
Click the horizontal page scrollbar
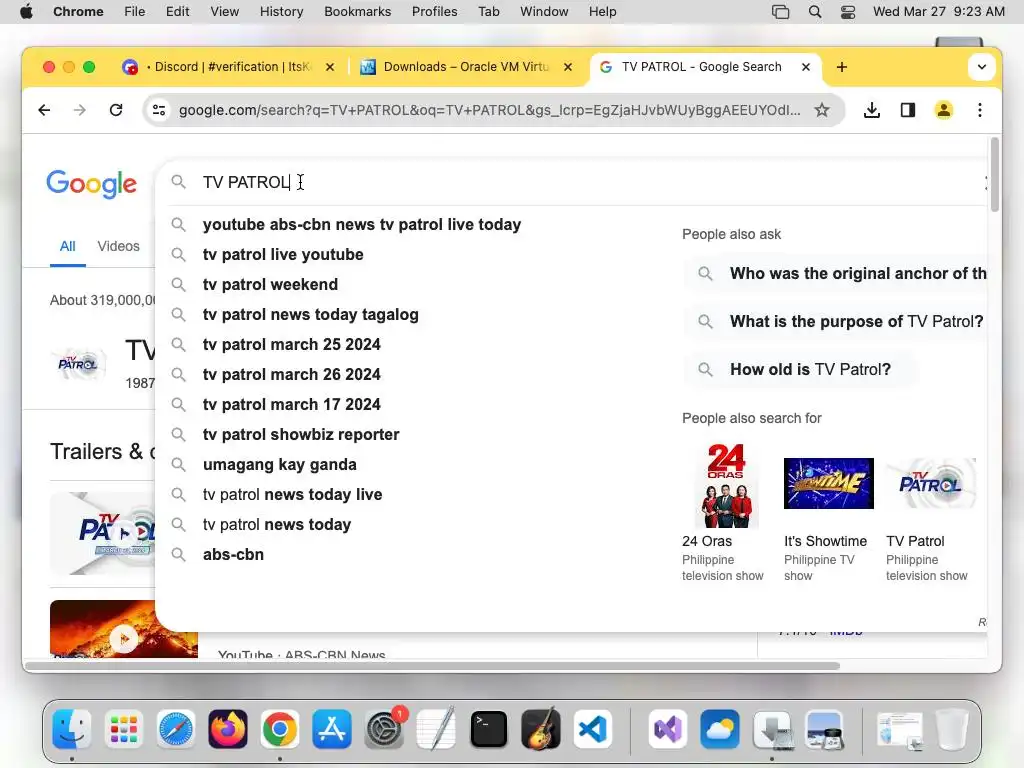point(432,666)
